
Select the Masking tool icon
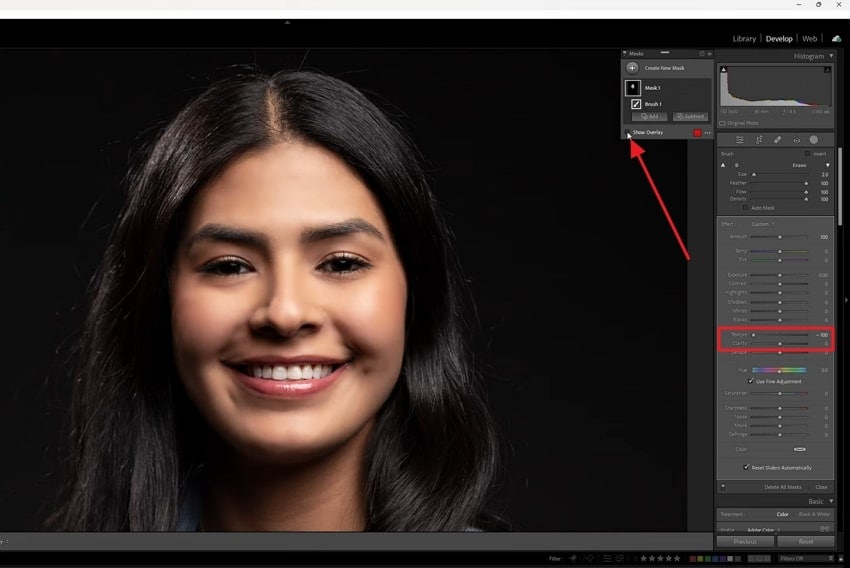click(814, 140)
